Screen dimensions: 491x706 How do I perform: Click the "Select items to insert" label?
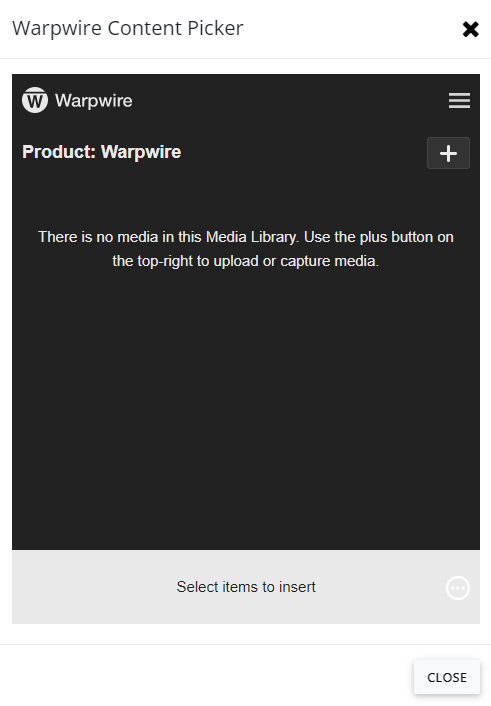point(246,587)
